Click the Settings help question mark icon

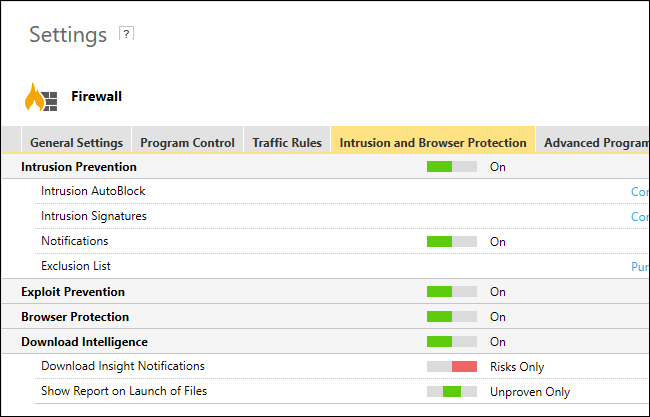coord(126,33)
